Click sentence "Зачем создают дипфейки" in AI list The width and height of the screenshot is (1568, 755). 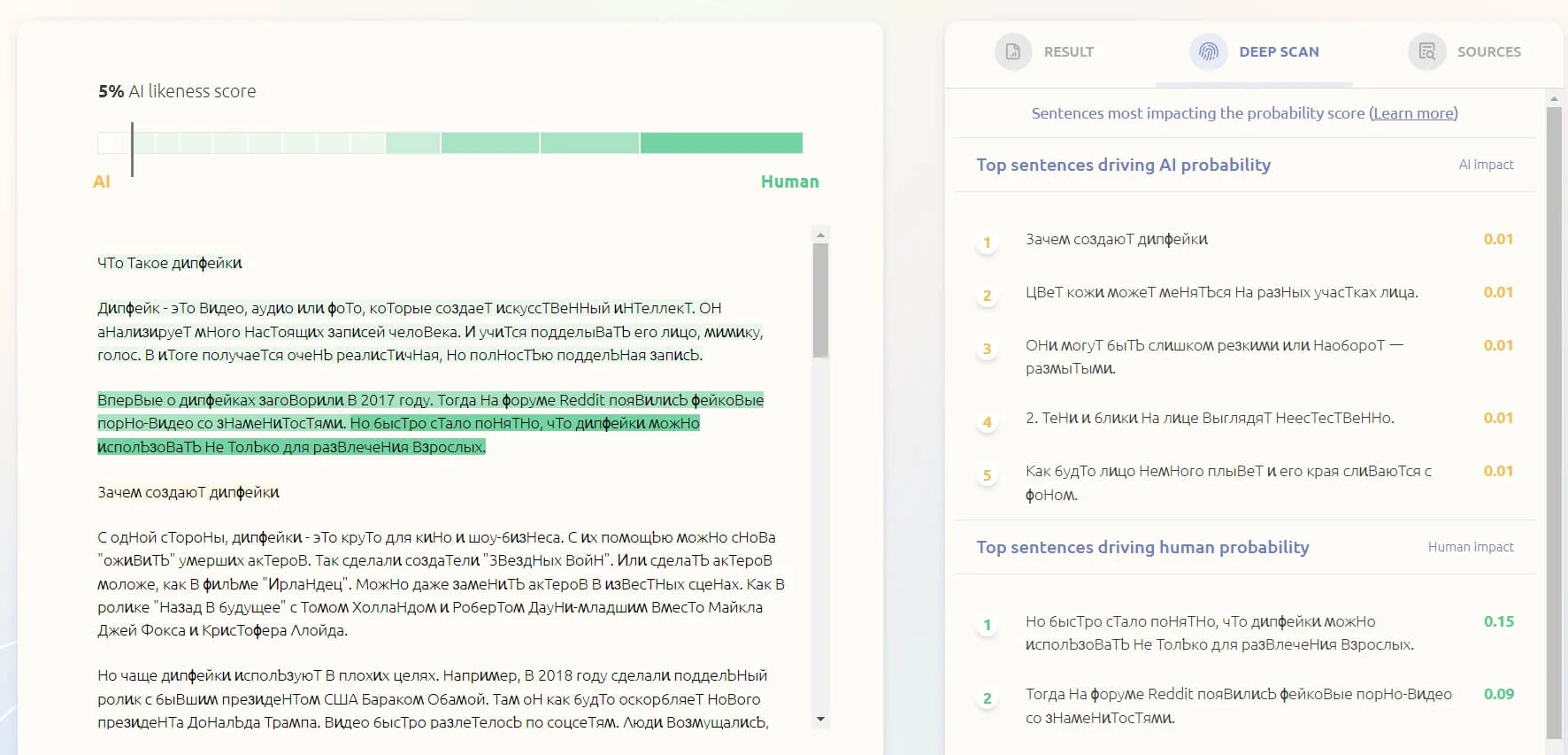click(1116, 239)
